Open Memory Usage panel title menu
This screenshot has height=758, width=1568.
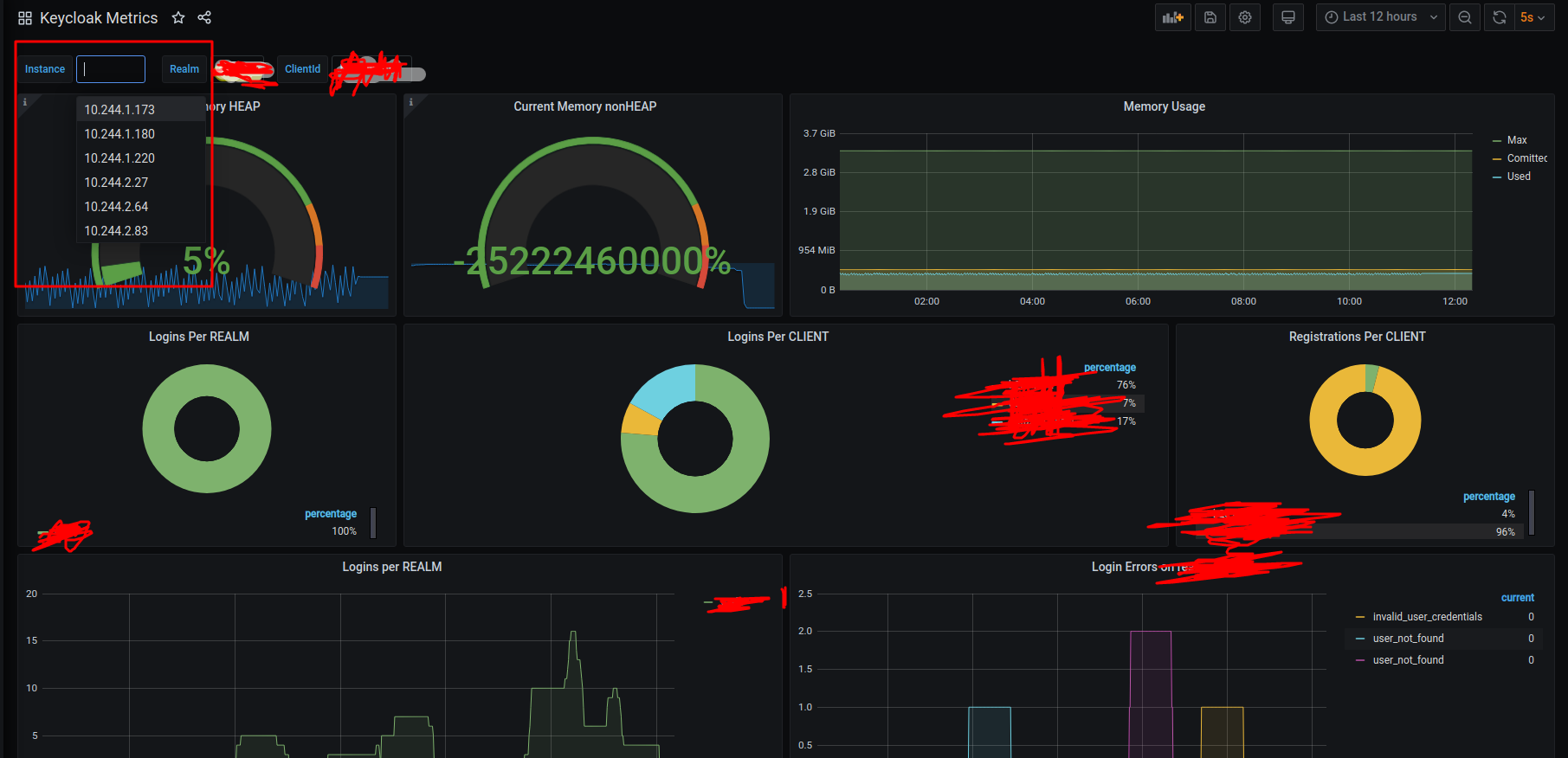point(1165,106)
